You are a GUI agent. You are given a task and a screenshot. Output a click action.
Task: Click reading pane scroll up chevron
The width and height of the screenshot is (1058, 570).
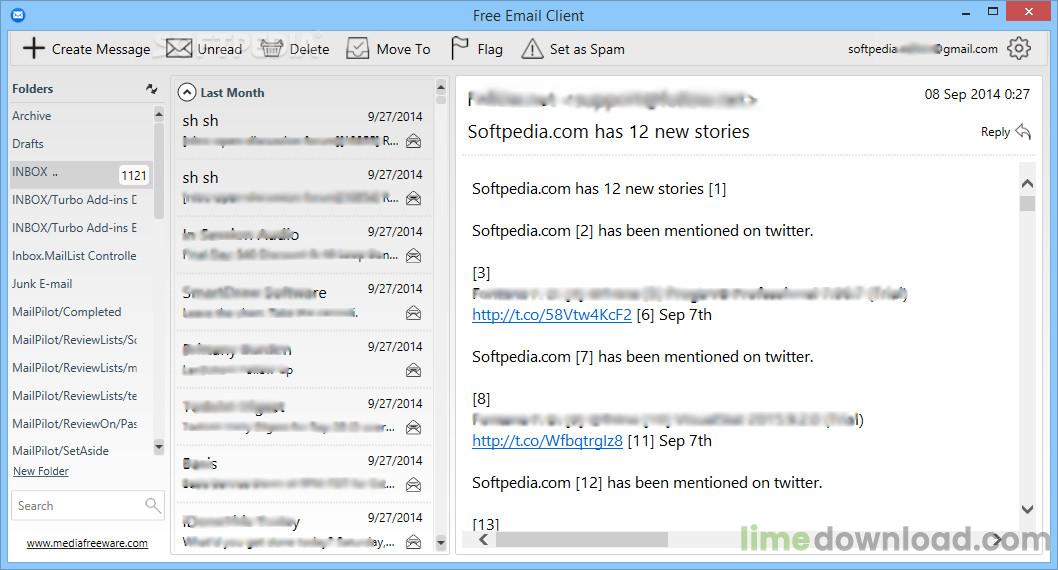tap(1027, 183)
